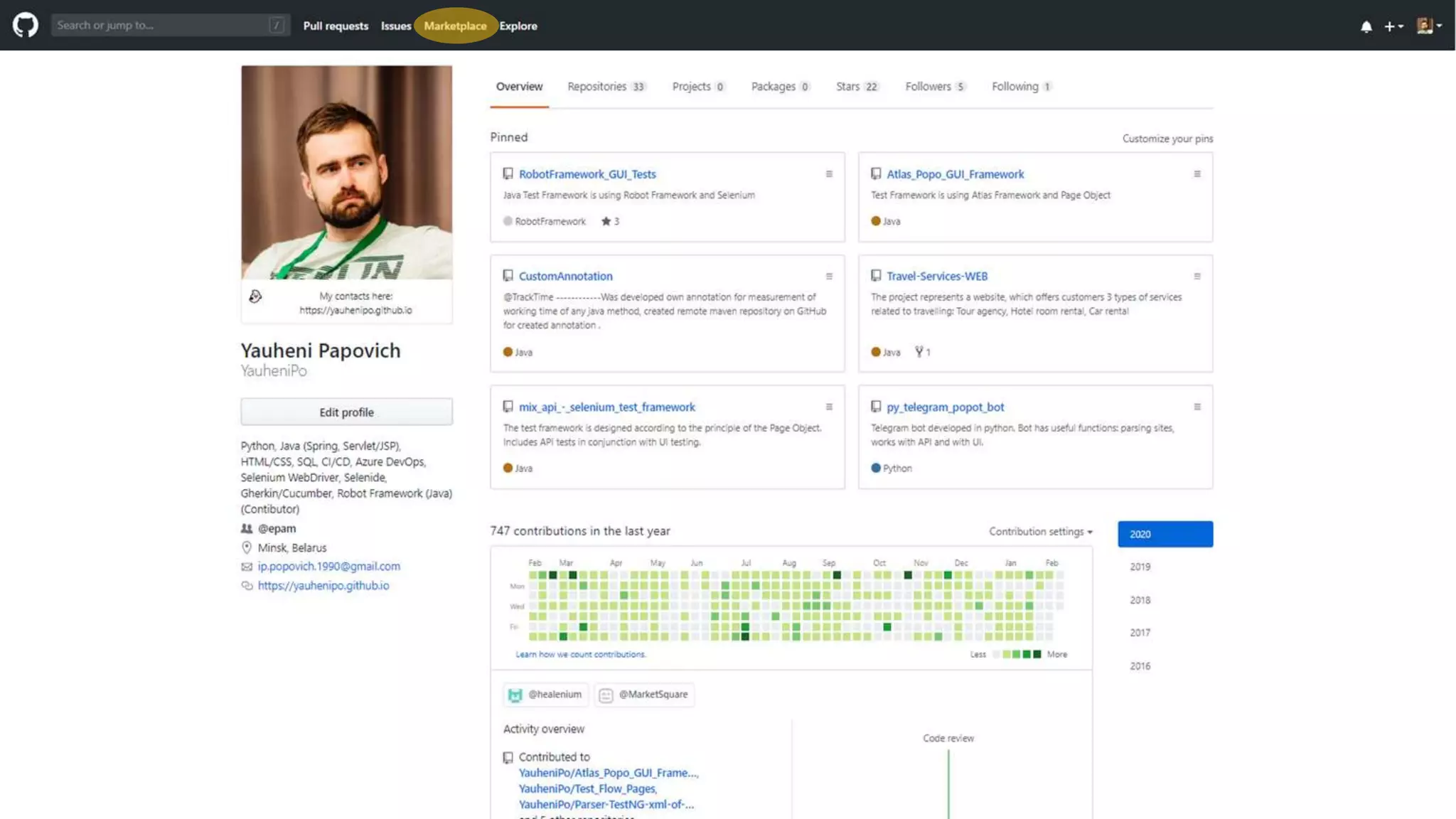This screenshot has width=1456, height=819.
Task: Expand the Contribution settings dropdown
Action: pyautogui.click(x=1040, y=531)
